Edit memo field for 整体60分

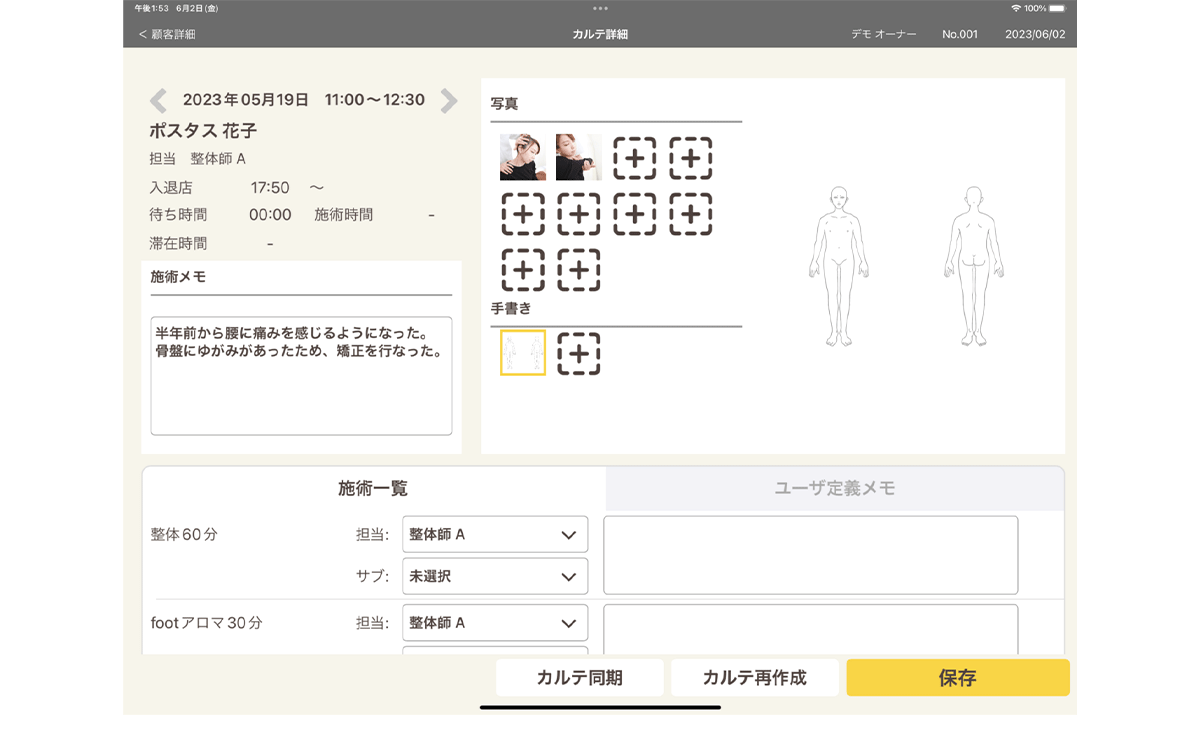(811, 555)
